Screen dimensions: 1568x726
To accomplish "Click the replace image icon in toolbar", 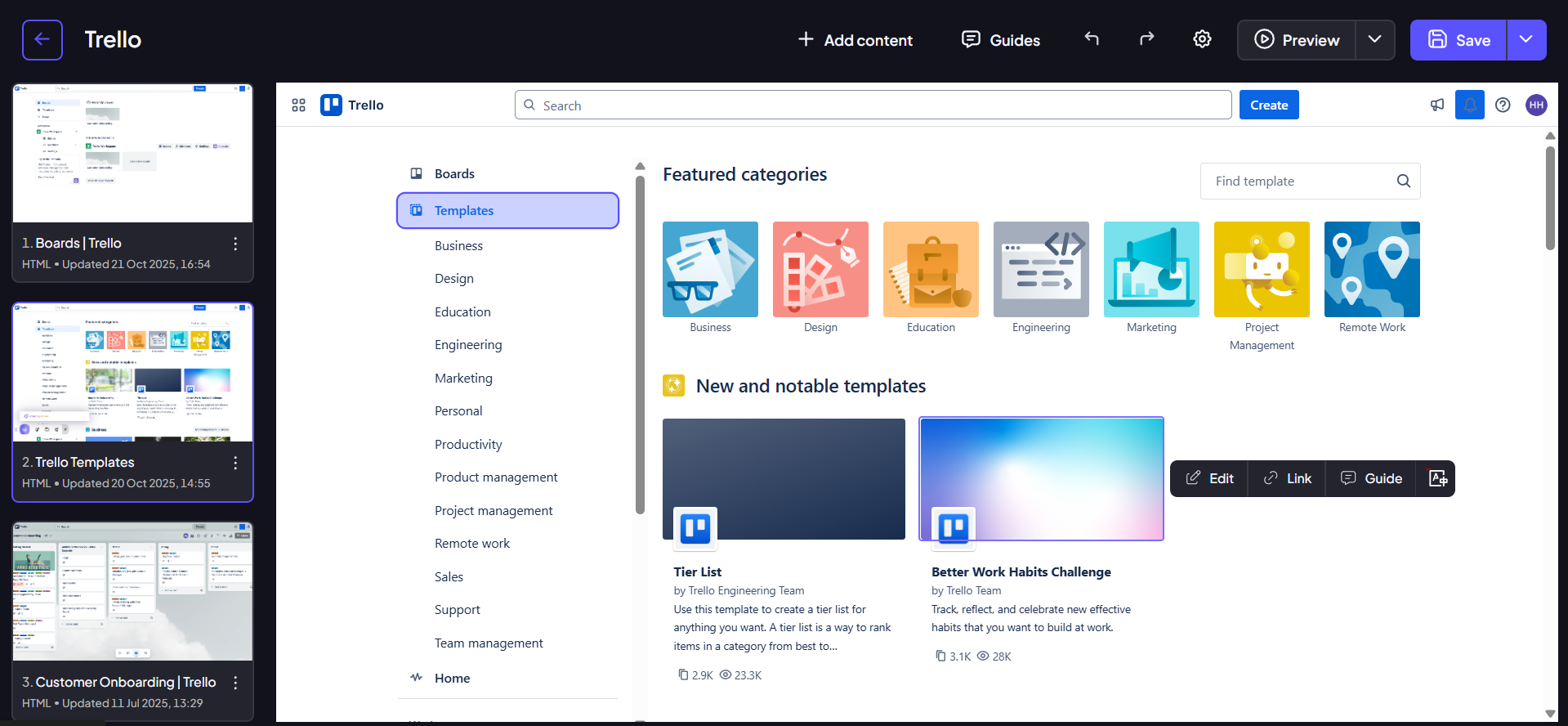I will [1437, 478].
